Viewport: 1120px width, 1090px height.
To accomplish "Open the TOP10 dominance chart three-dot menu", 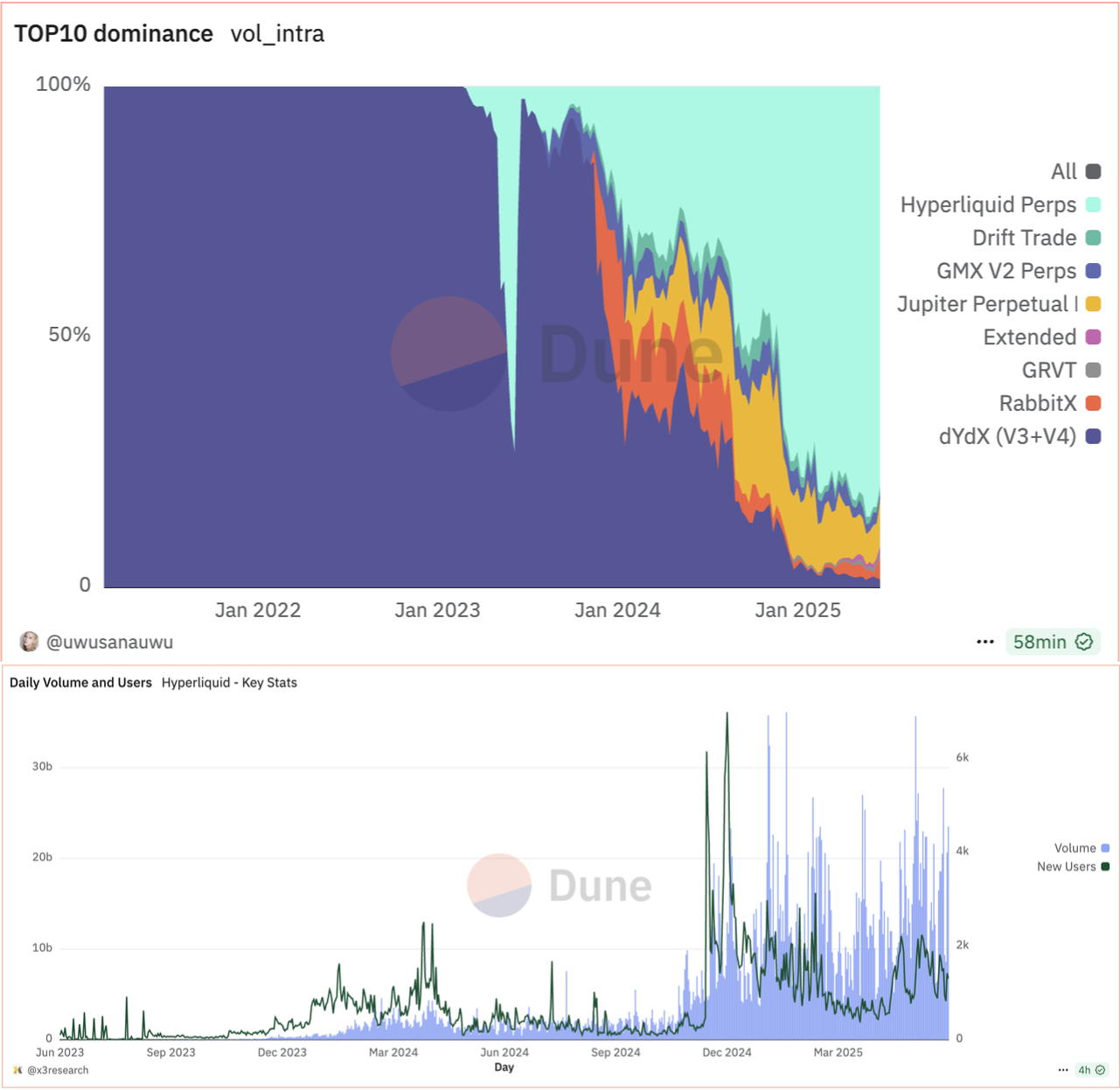I will 985,642.
